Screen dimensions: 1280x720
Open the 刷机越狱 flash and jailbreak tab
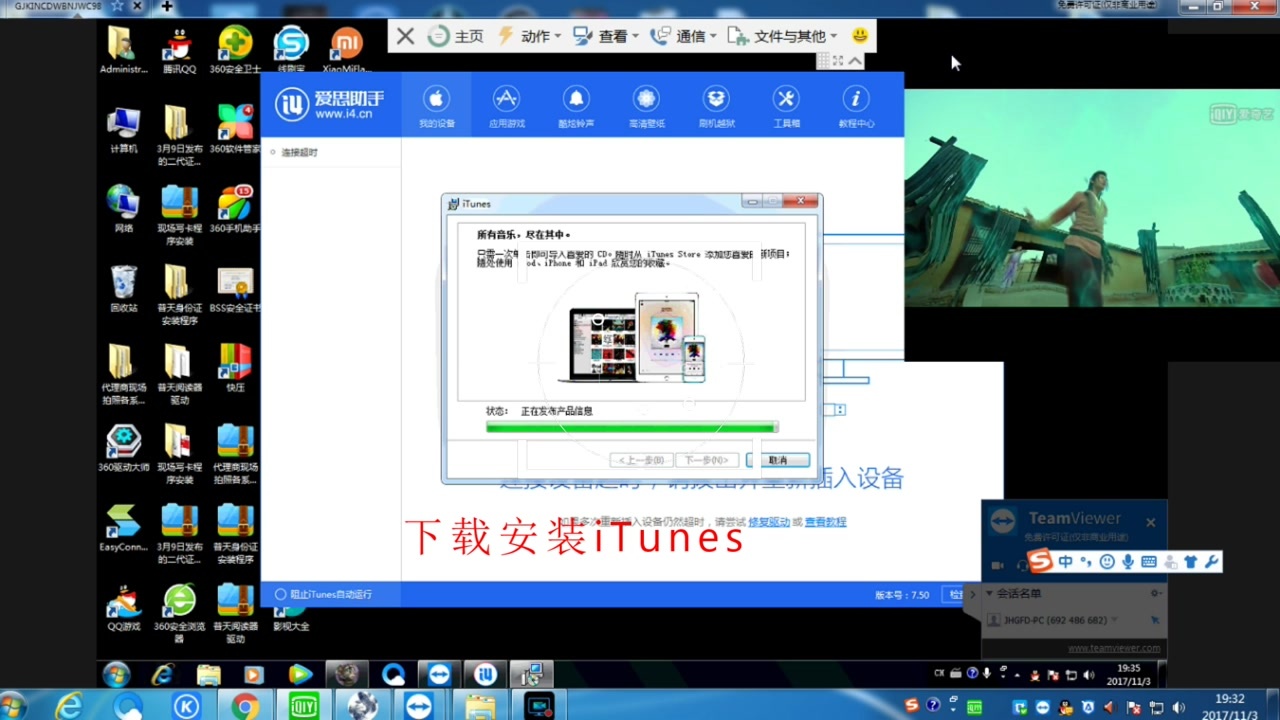[x=716, y=106]
